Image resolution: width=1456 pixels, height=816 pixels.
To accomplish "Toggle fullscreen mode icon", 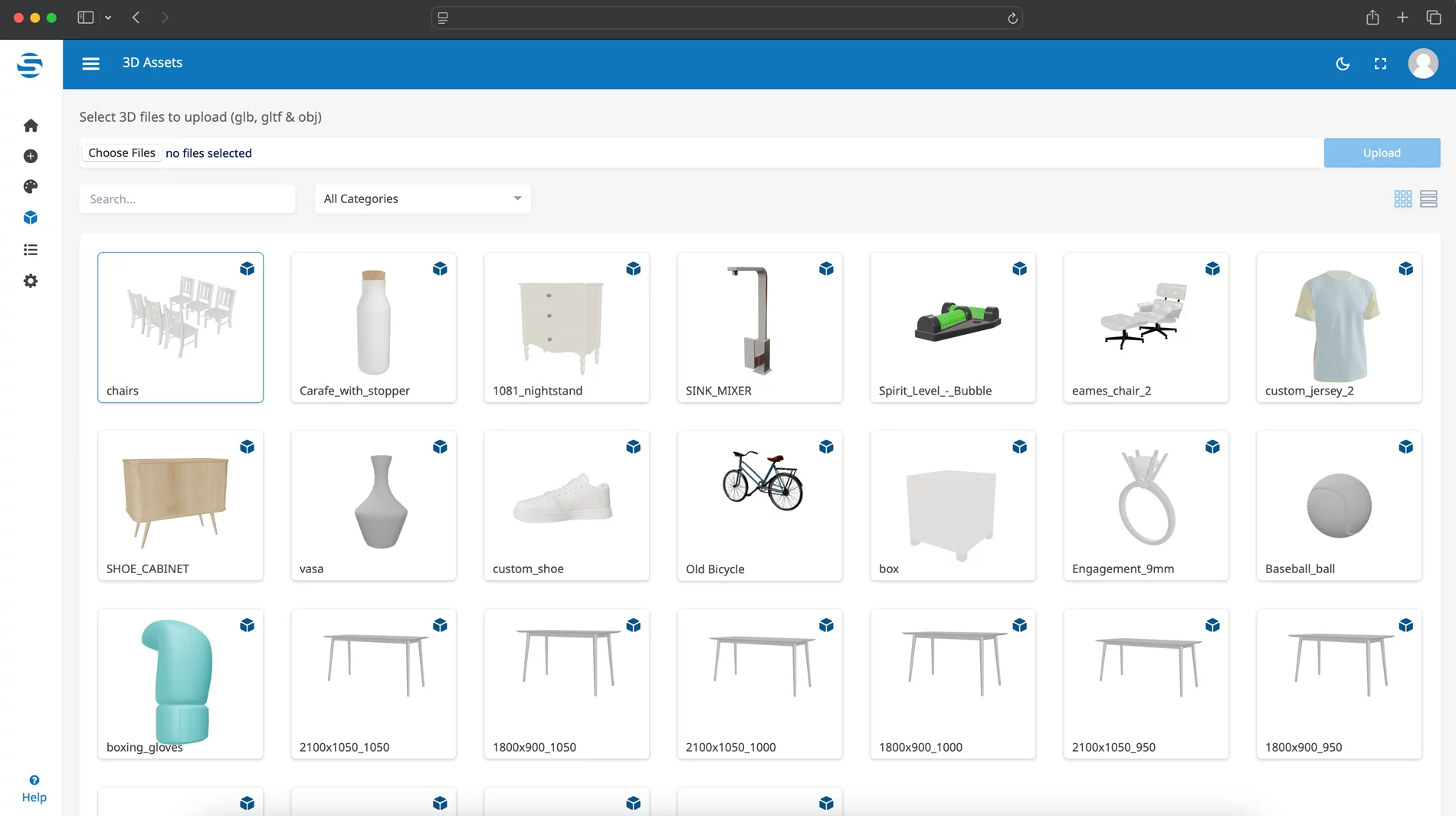I will (1380, 64).
